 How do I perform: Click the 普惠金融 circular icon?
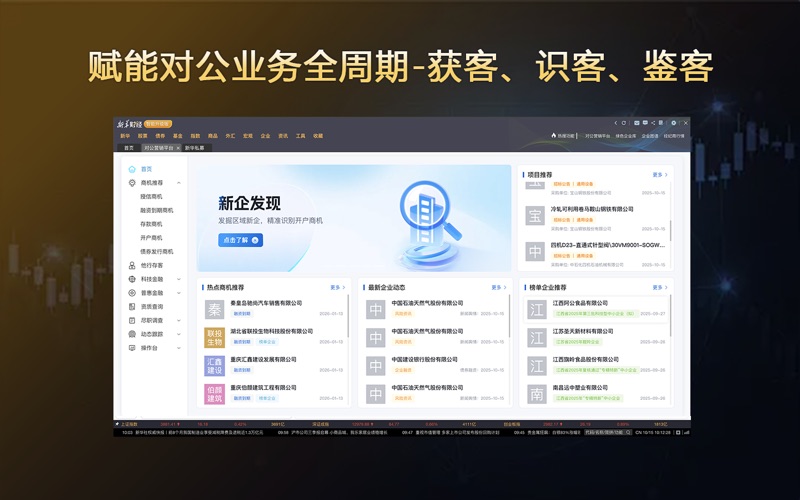coord(132,293)
